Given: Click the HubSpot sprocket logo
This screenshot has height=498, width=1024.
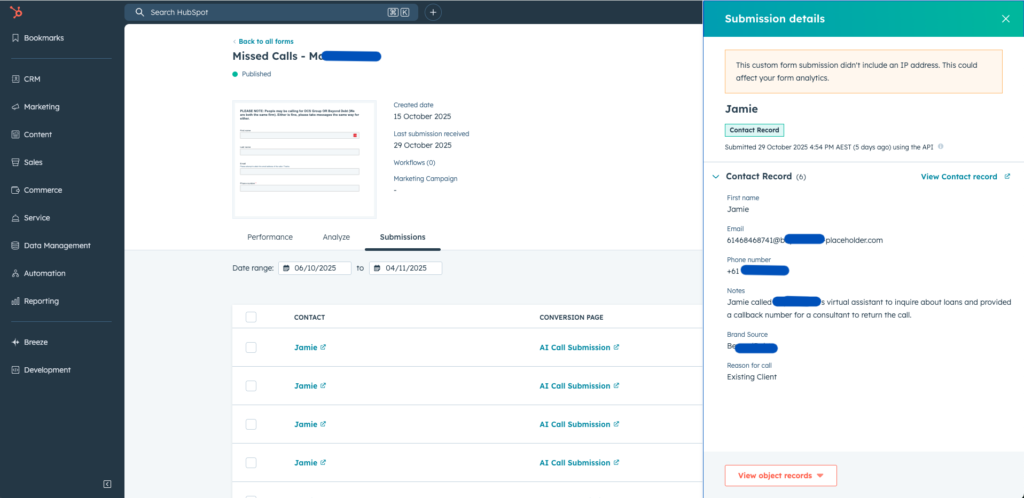Looking at the screenshot, I should [17, 12].
